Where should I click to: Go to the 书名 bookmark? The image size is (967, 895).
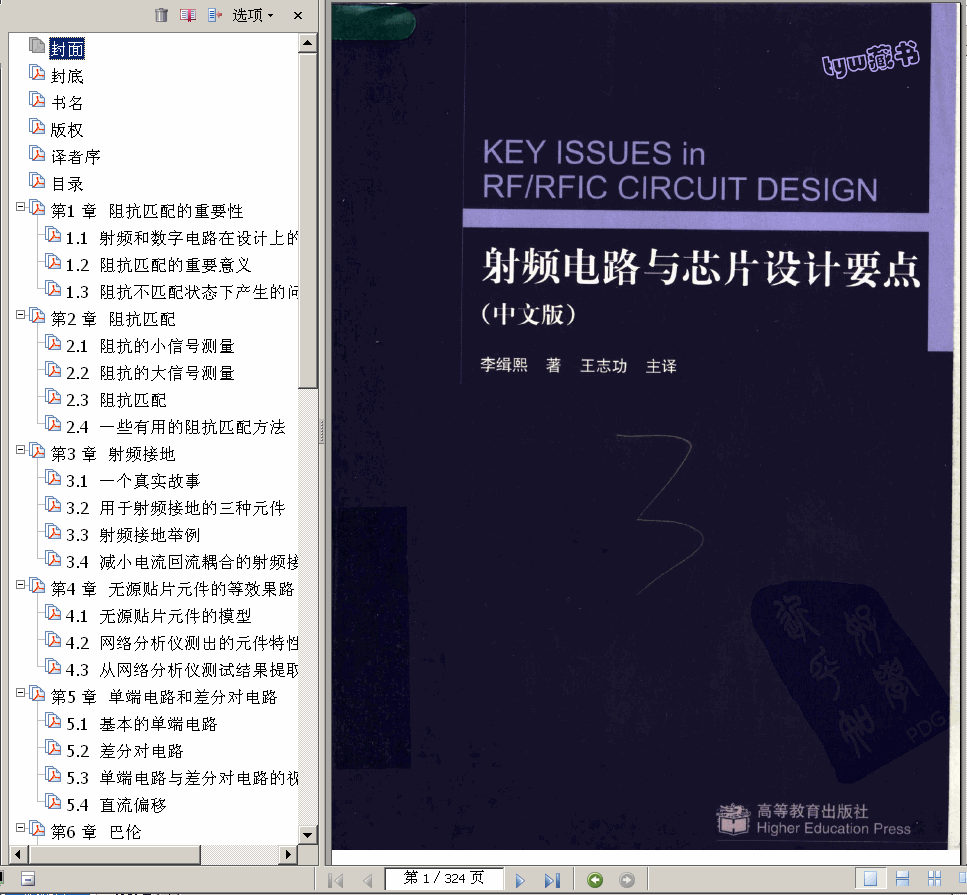pos(67,103)
